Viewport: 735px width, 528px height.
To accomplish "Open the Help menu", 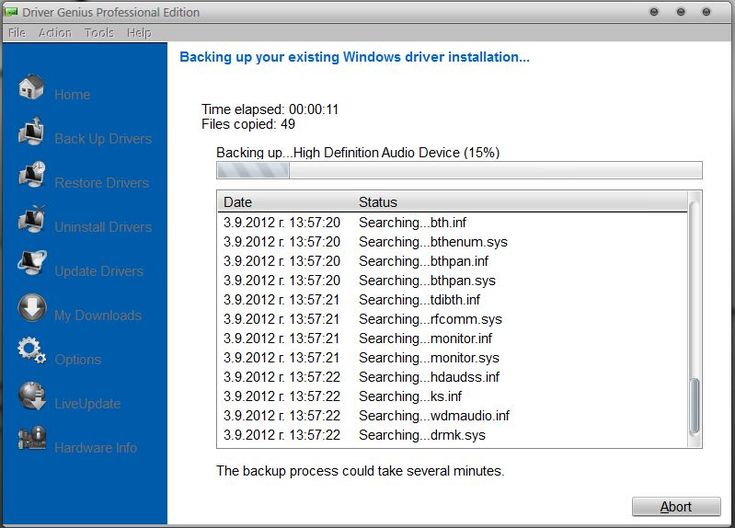I will pos(139,32).
